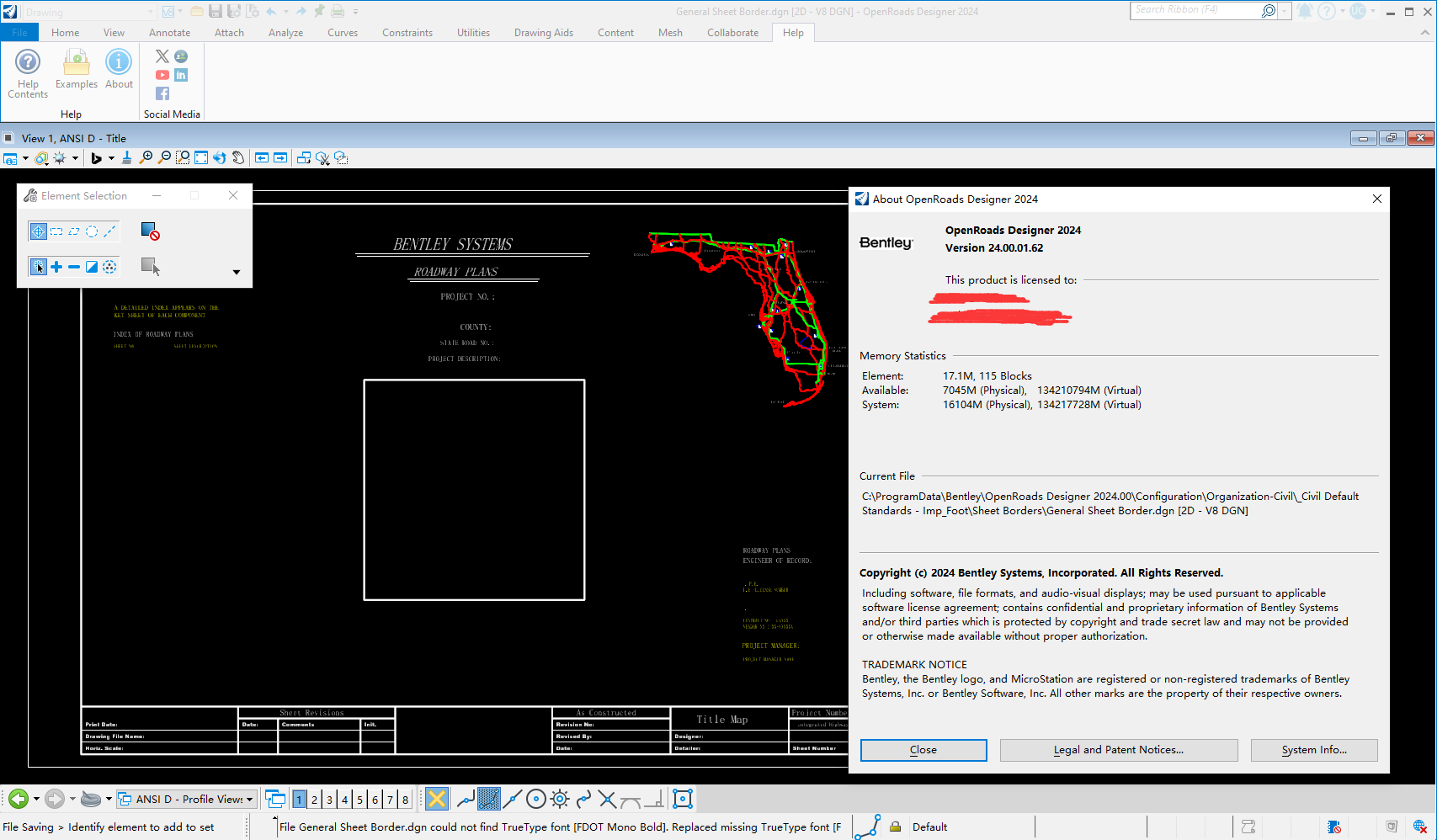Open the File ribbon tab
The image size is (1437, 840).
(x=19, y=33)
